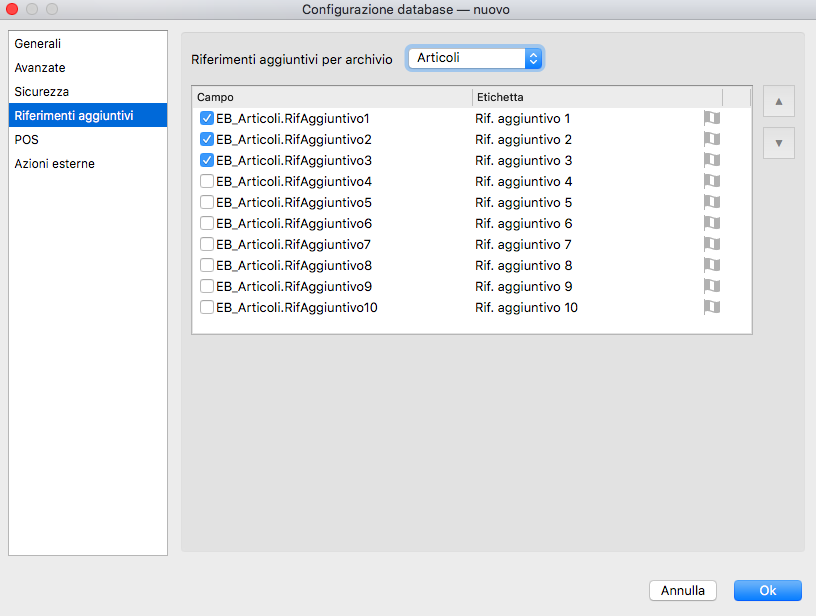Viewport: 816px width, 616px height.
Task: Click flag icon for Rif. aggiuntivo 8
Action: (x=711, y=265)
